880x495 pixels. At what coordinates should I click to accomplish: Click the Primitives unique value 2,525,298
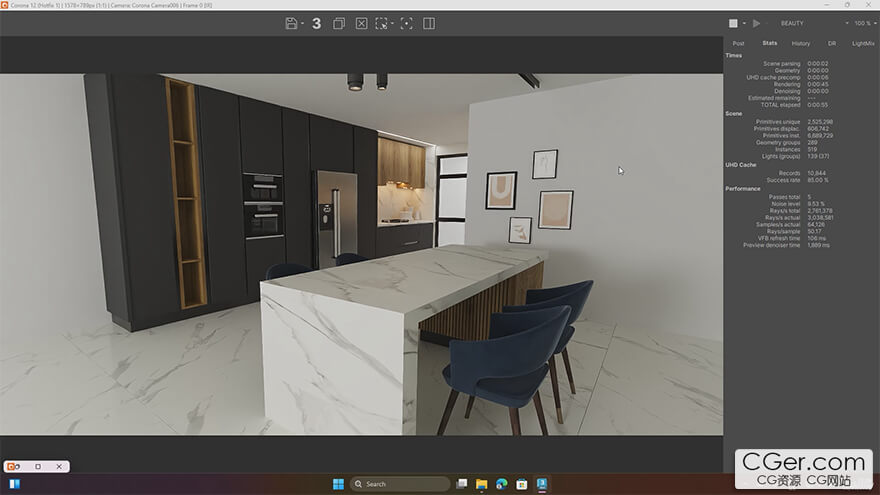coord(820,122)
